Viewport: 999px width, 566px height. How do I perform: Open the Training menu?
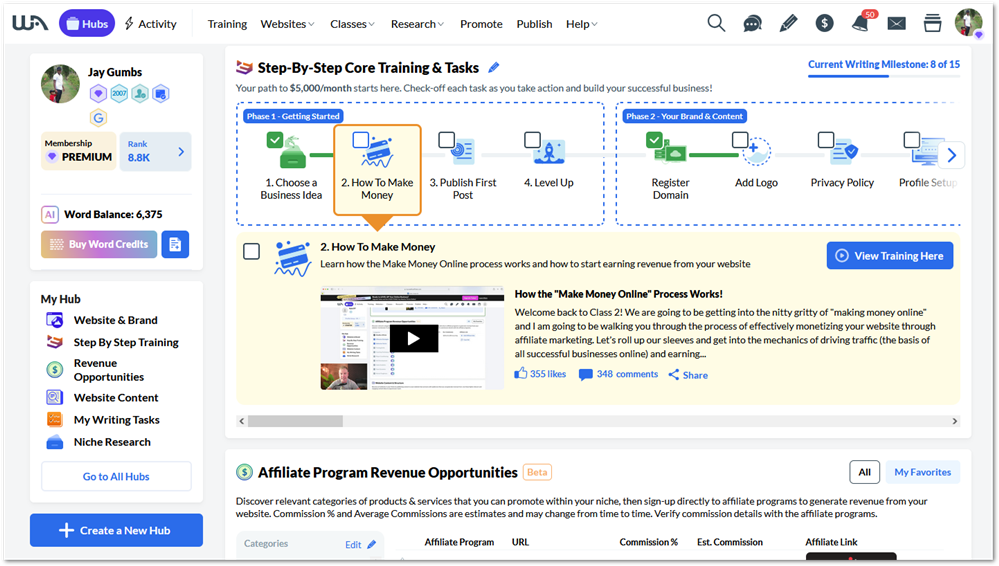pyautogui.click(x=227, y=24)
